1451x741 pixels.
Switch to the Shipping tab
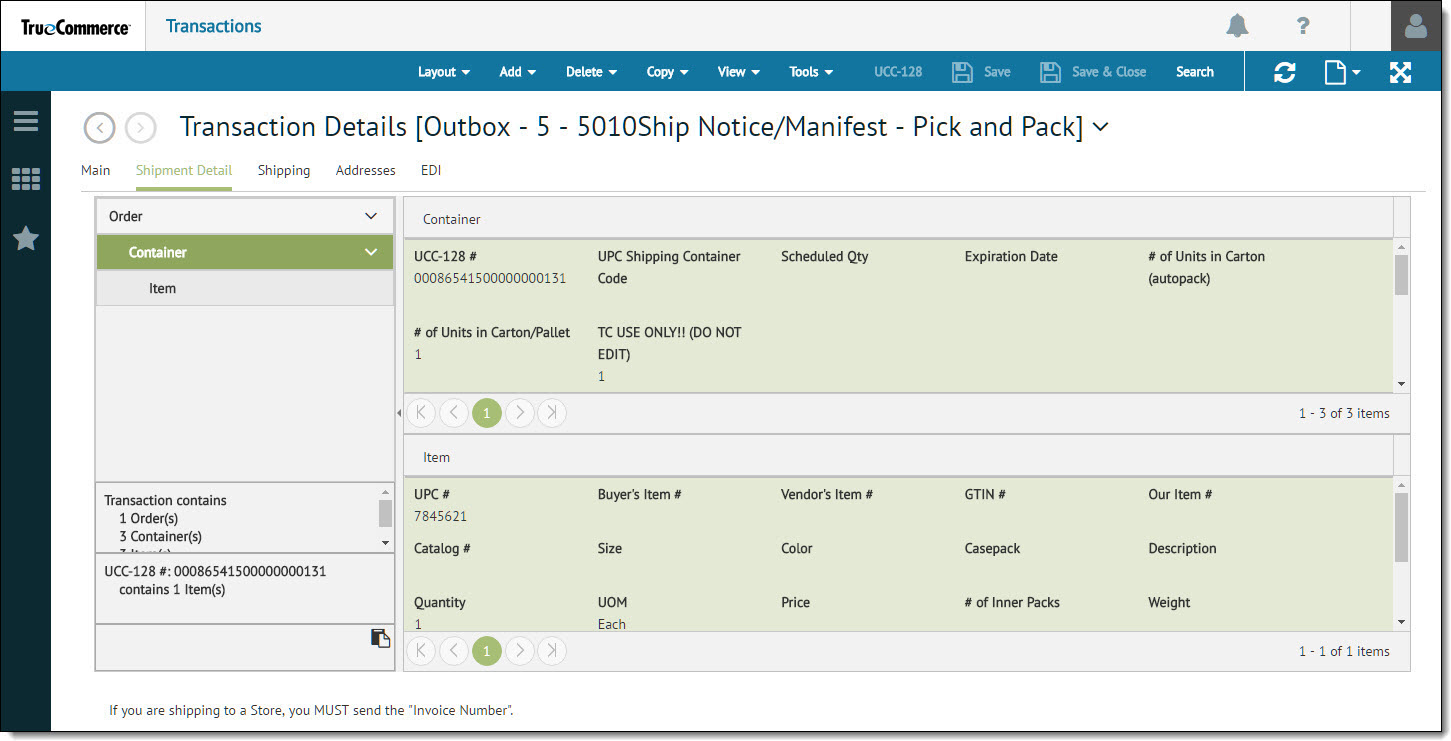[x=284, y=170]
